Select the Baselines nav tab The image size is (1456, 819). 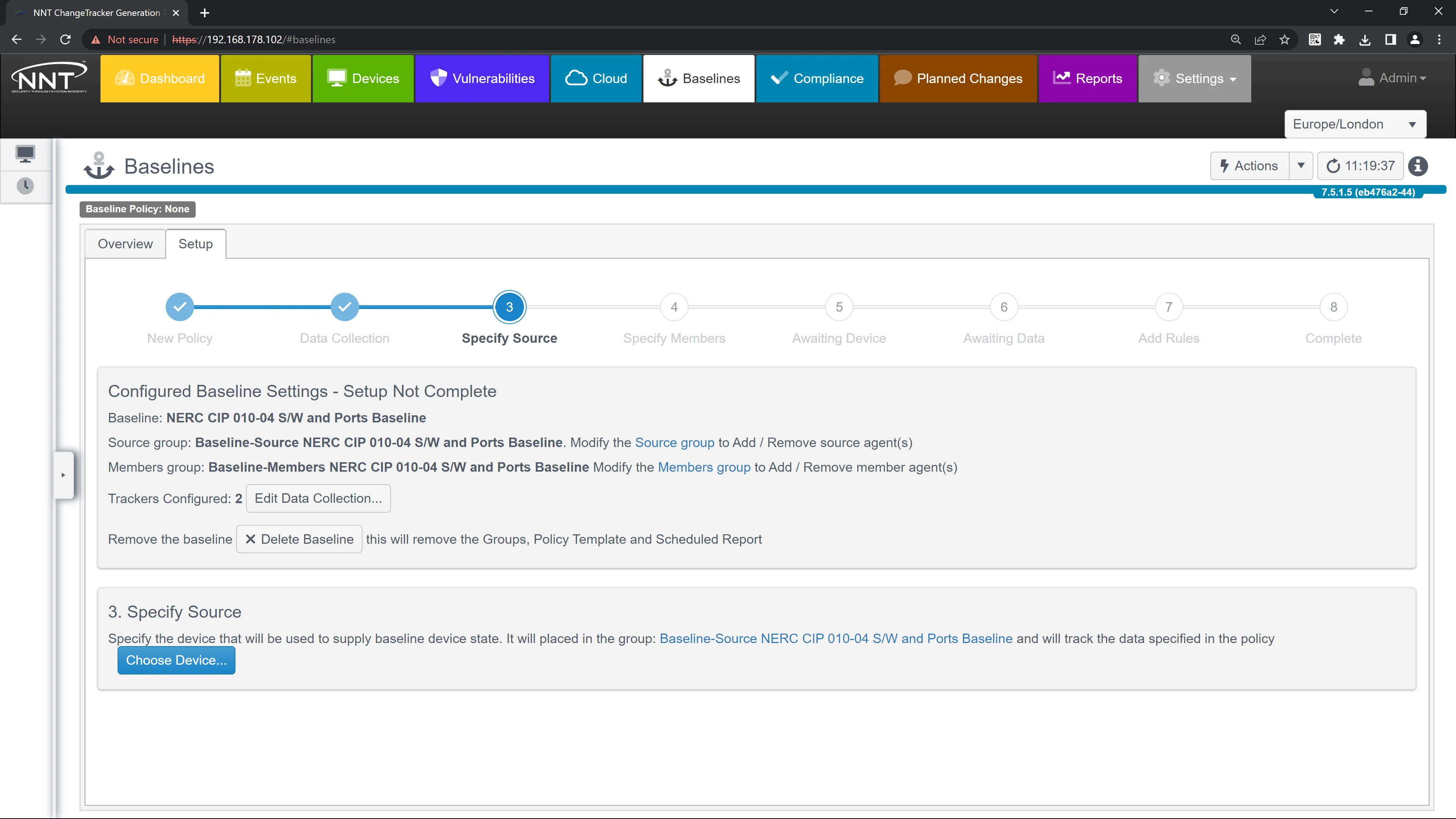click(x=698, y=78)
